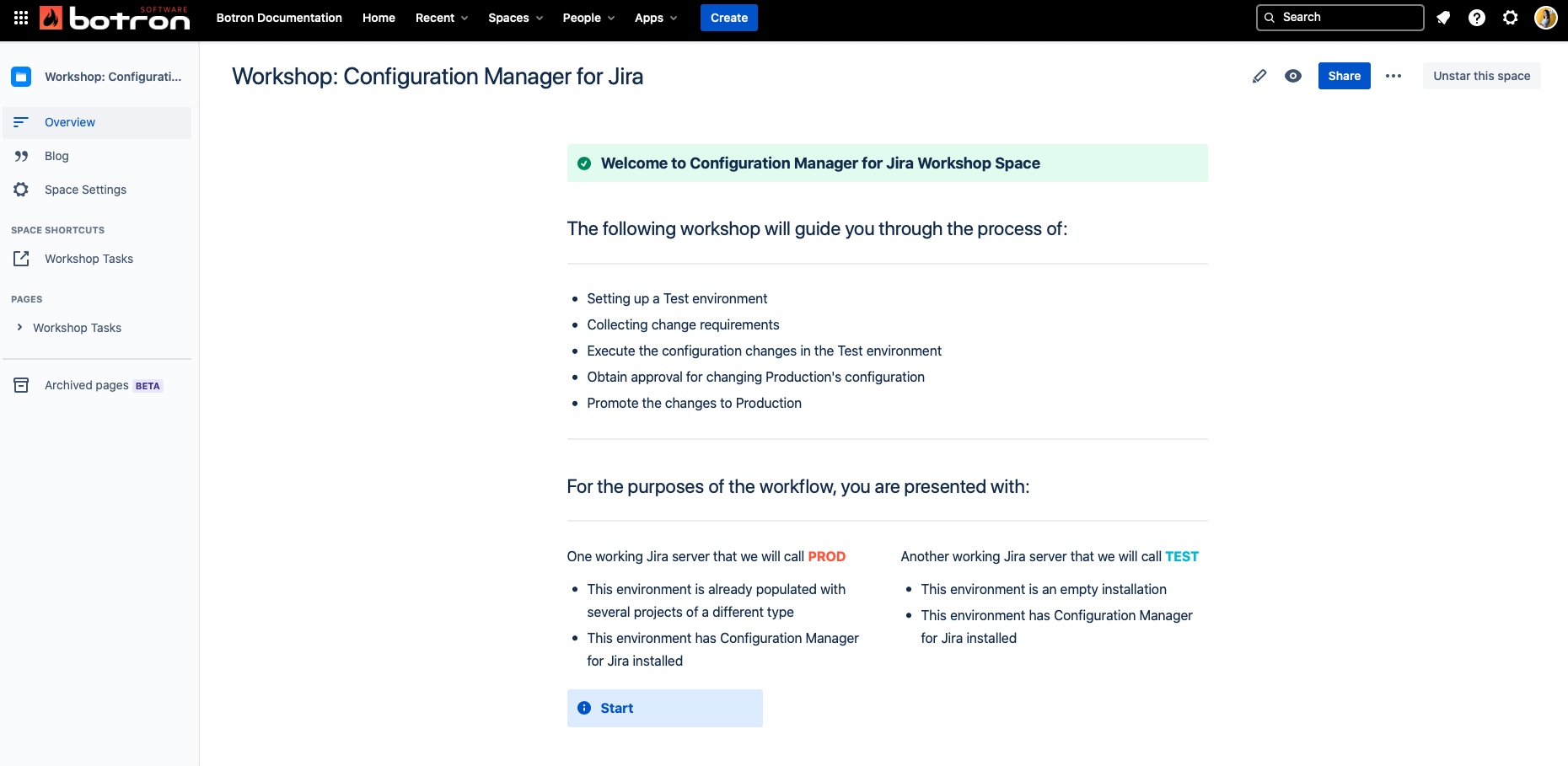Open the more actions ellipsis menu

1393,76
